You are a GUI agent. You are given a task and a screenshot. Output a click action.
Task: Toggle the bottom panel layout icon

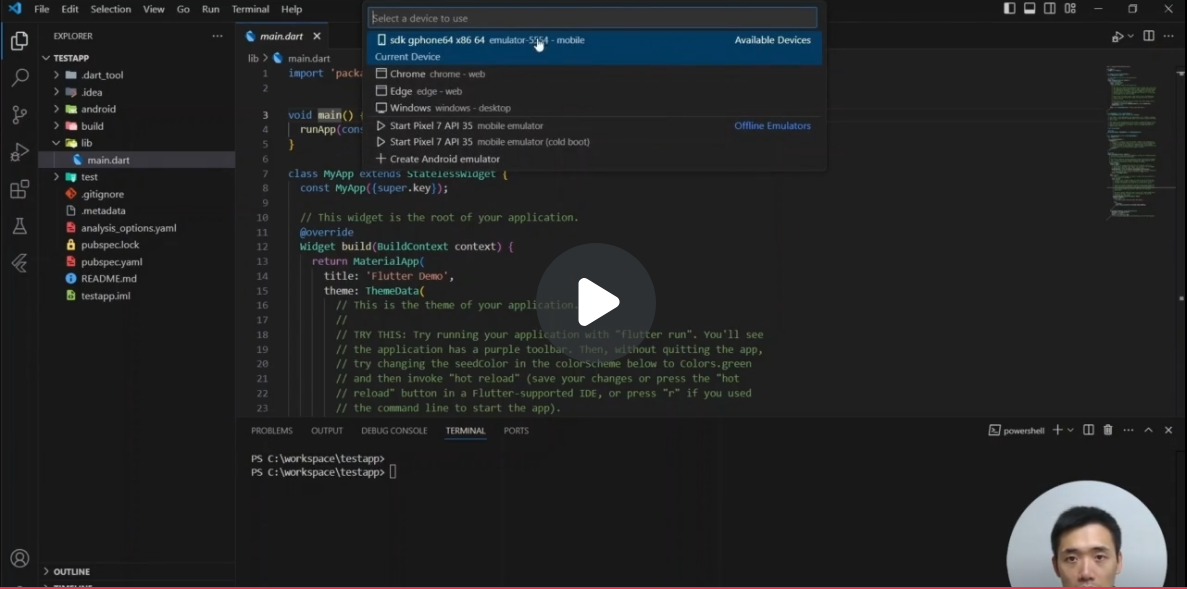click(x=1030, y=8)
